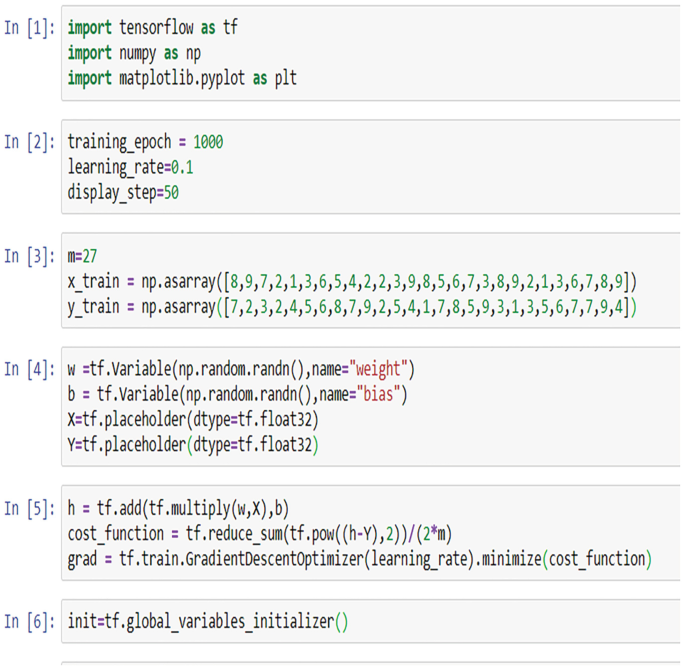
Task: Click the In [6] cell prompt
Action: pyautogui.click(x=30, y=622)
